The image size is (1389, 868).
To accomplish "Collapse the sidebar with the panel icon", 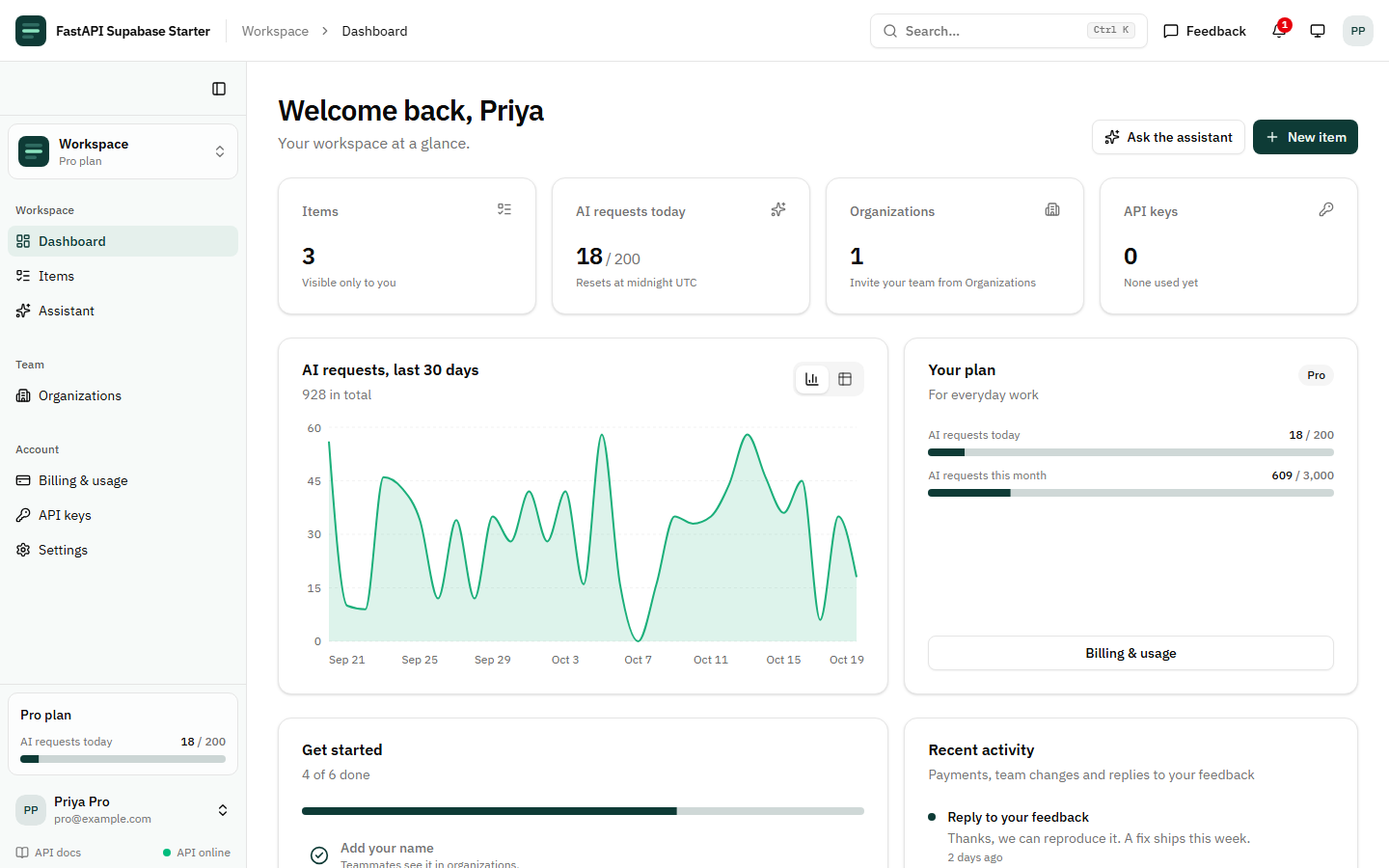I will pyautogui.click(x=219, y=89).
